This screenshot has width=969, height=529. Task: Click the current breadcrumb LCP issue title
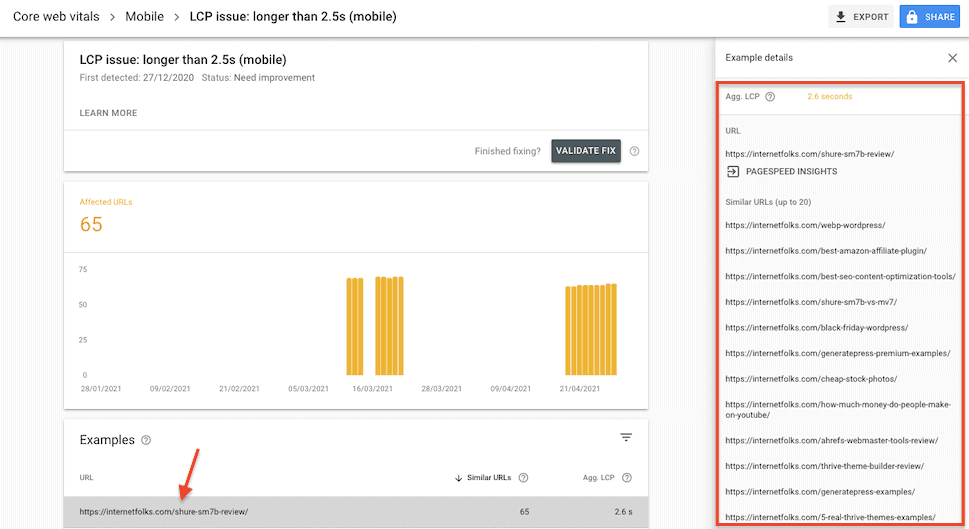coord(293,17)
